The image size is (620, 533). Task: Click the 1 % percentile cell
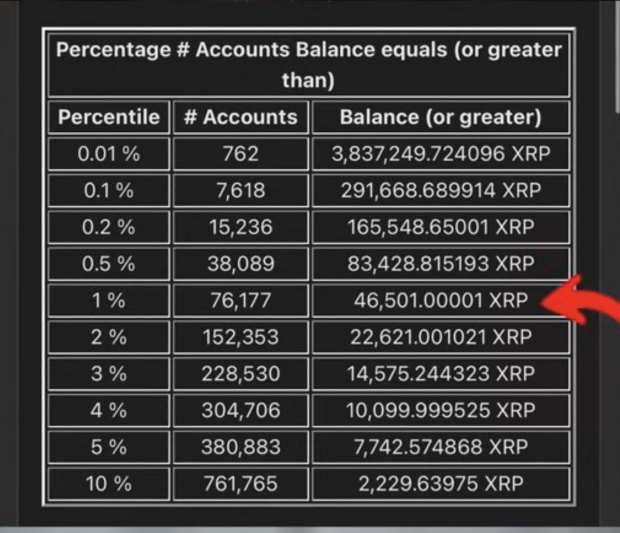coord(109,301)
